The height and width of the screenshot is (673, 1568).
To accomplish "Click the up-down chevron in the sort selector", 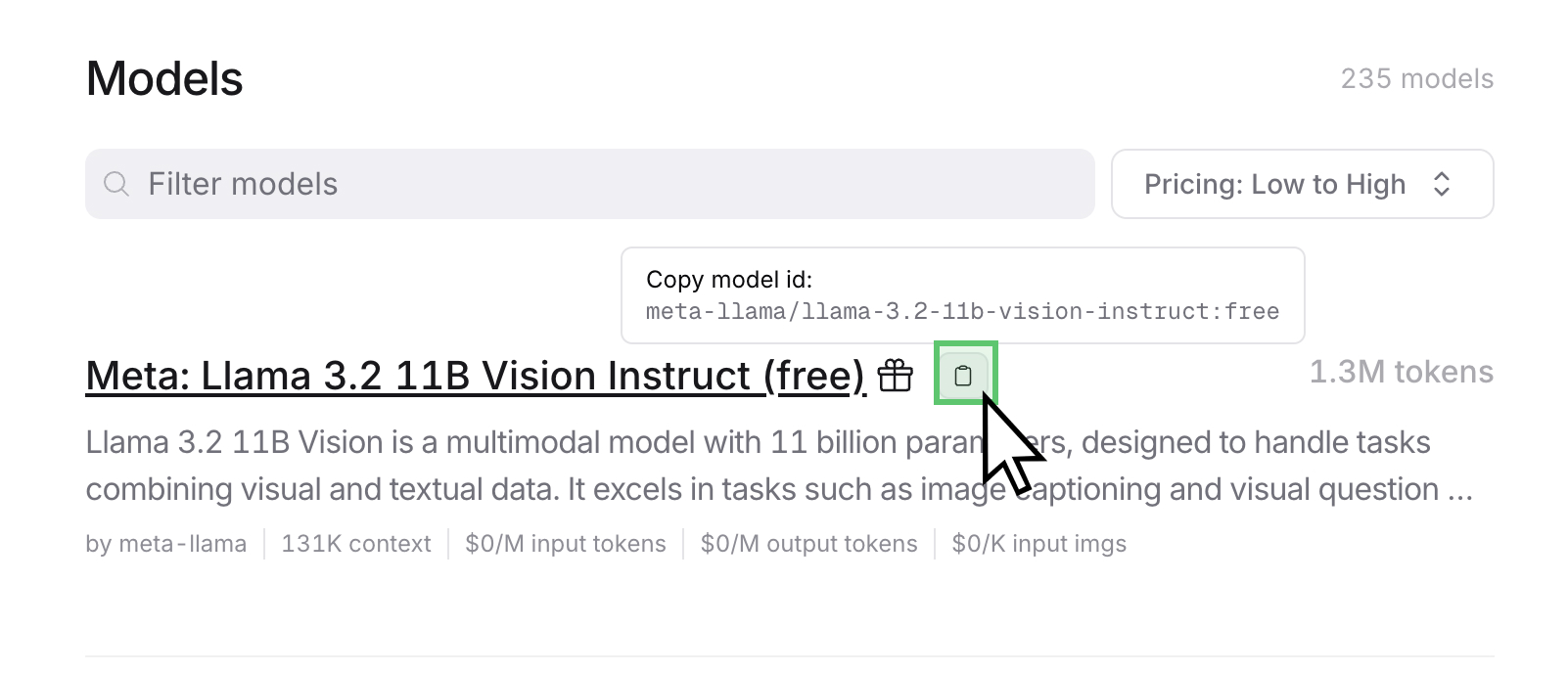I will point(1441,184).
